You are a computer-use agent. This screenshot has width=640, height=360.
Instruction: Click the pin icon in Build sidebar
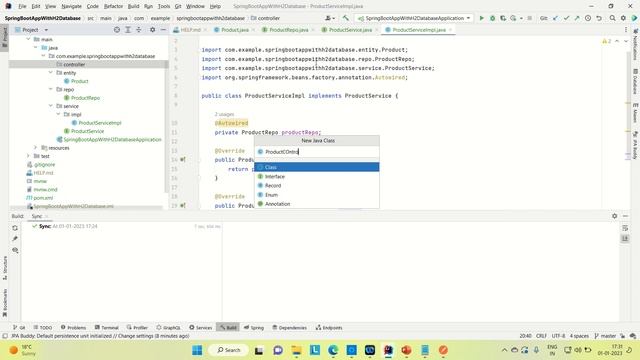pyautogui.click(x=15, y=239)
